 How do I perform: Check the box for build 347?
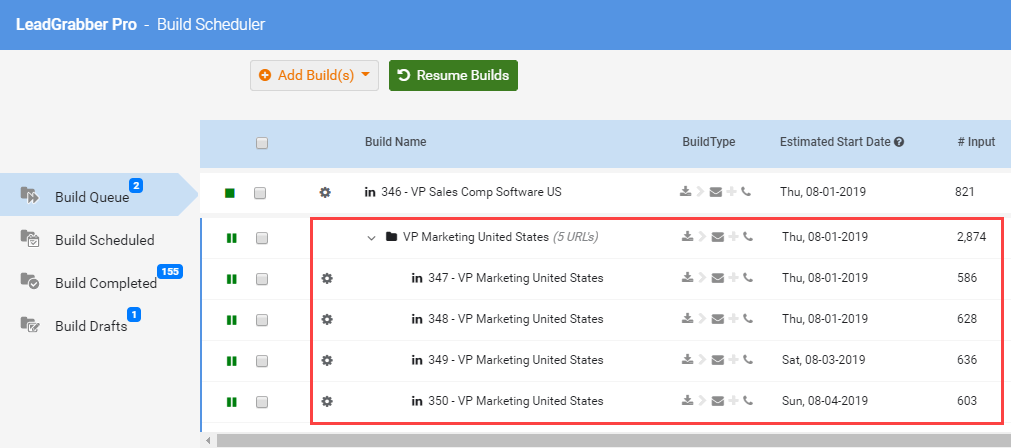(262, 279)
